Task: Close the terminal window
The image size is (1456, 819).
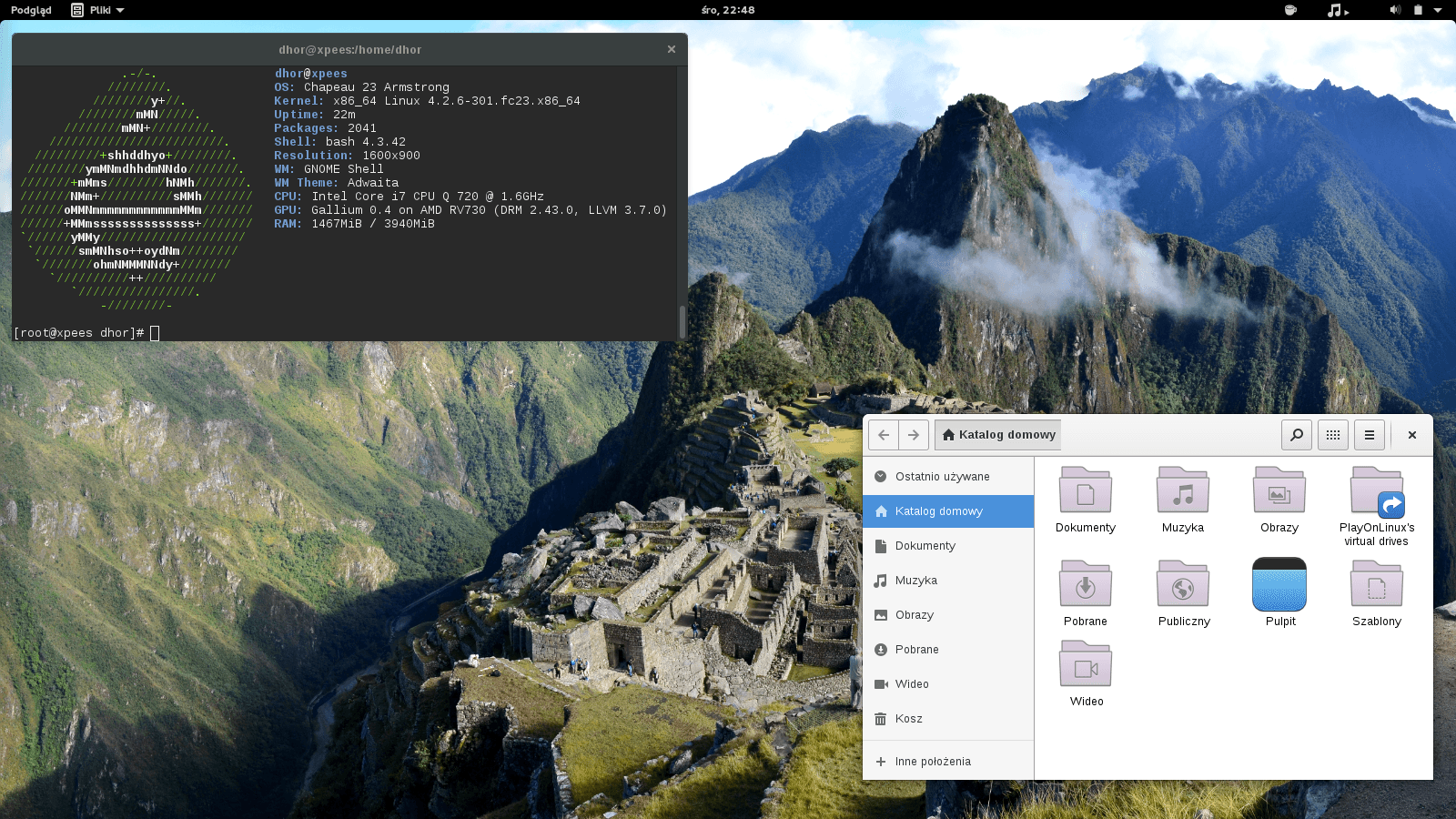Action: tap(672, 49)
